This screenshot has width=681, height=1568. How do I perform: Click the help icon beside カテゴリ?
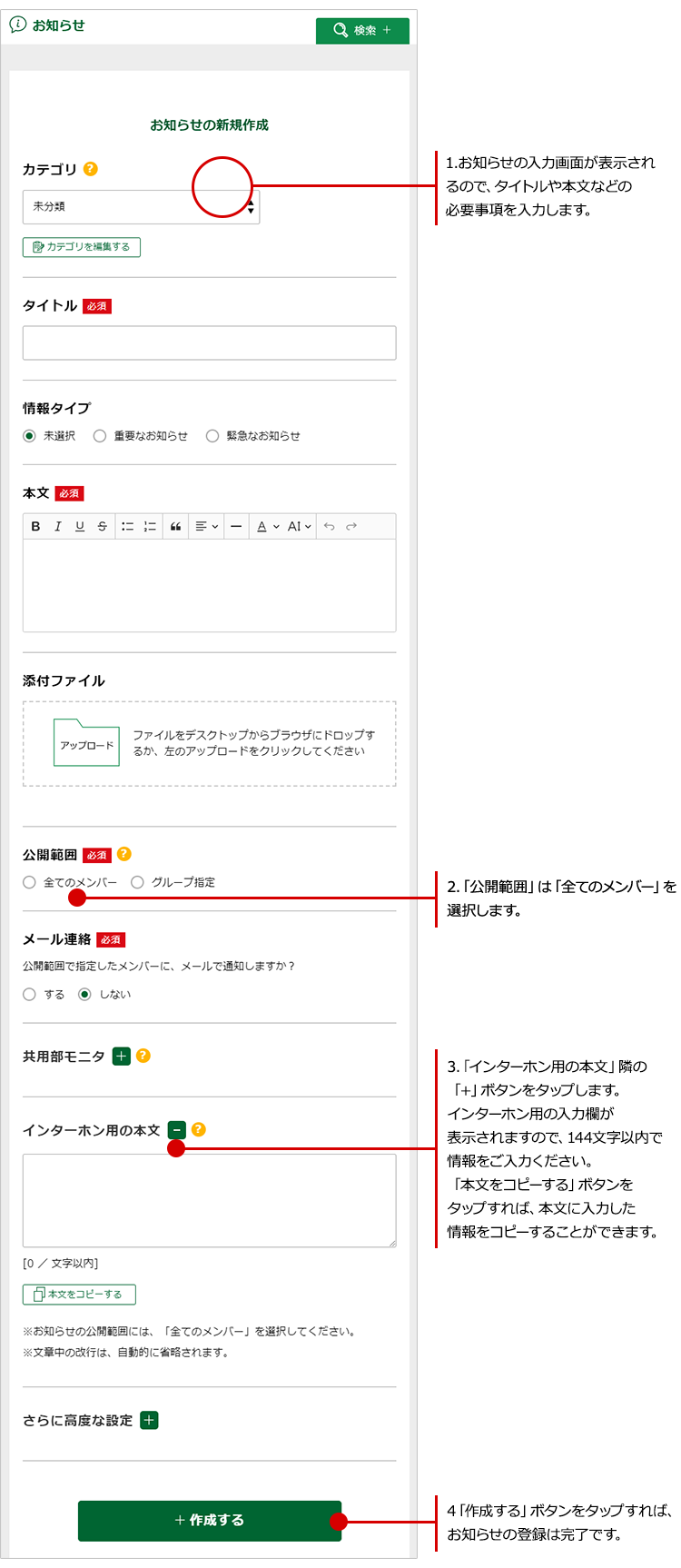[x=90, y=169]
